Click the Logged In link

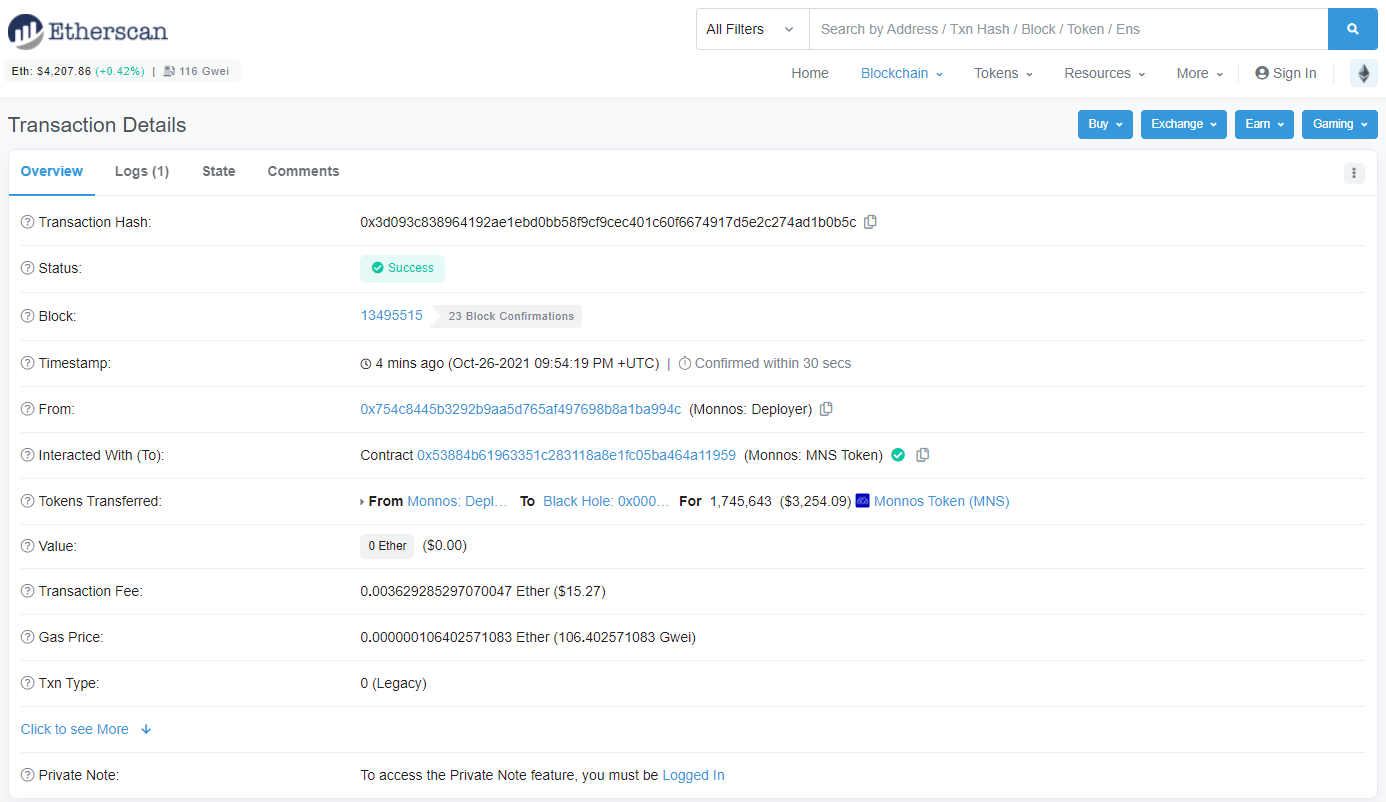pyautogui.click(x=693, y=775)
